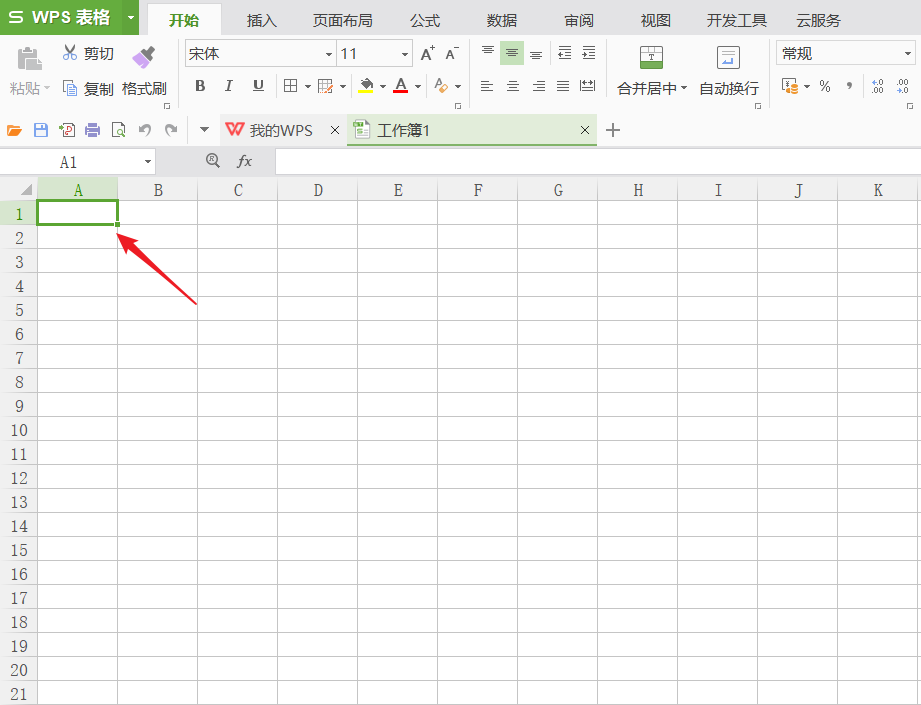Open the number format dropdown 常规
This screenshot has height=705, width=921.
pos(907,53)
